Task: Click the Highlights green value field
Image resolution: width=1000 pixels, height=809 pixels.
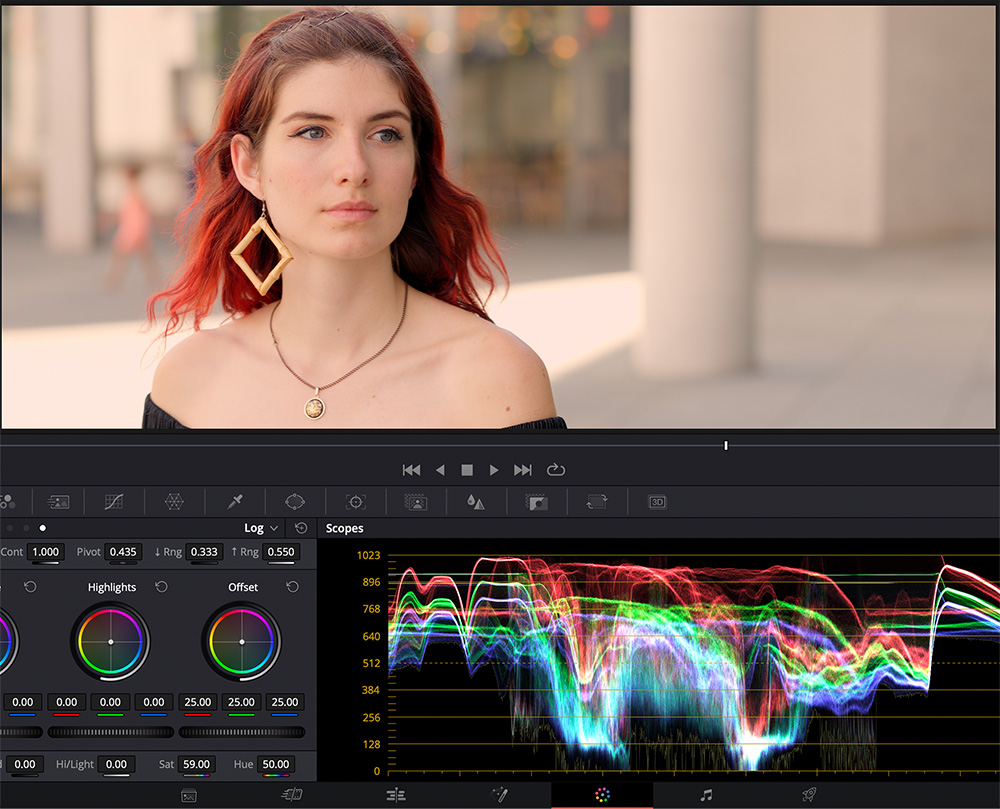Action: pos(110,703)
